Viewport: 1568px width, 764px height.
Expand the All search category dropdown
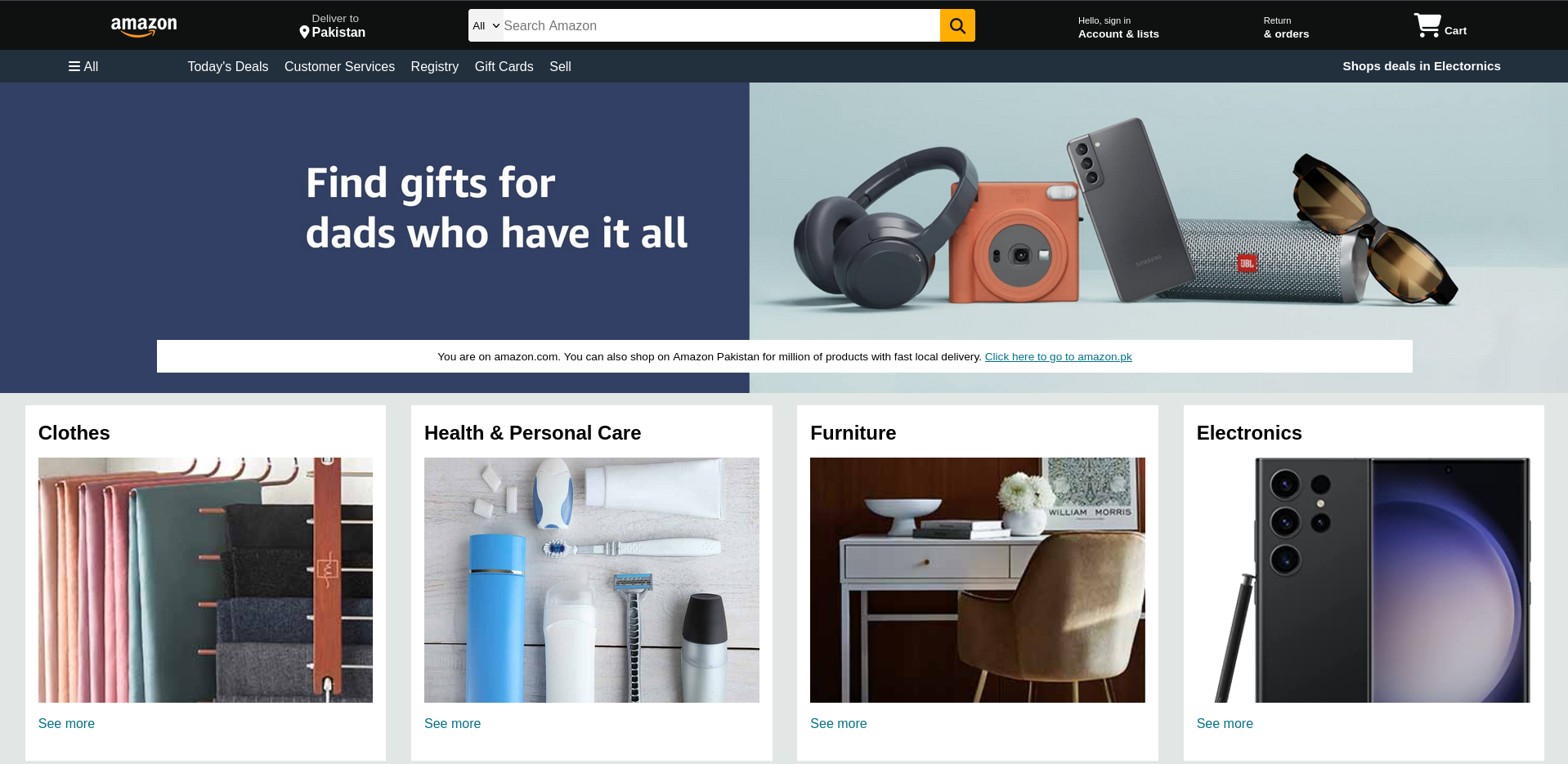(x=486, y=25)
